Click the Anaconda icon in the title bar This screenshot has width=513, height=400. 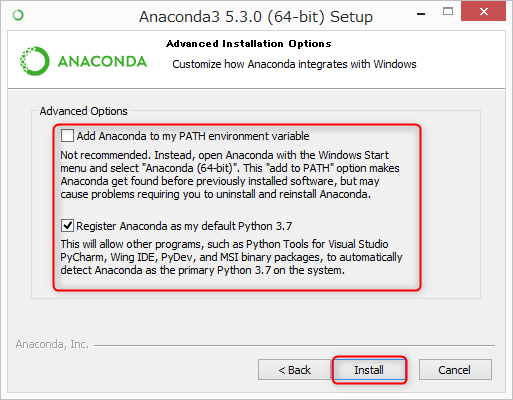[x=18, y=15]
